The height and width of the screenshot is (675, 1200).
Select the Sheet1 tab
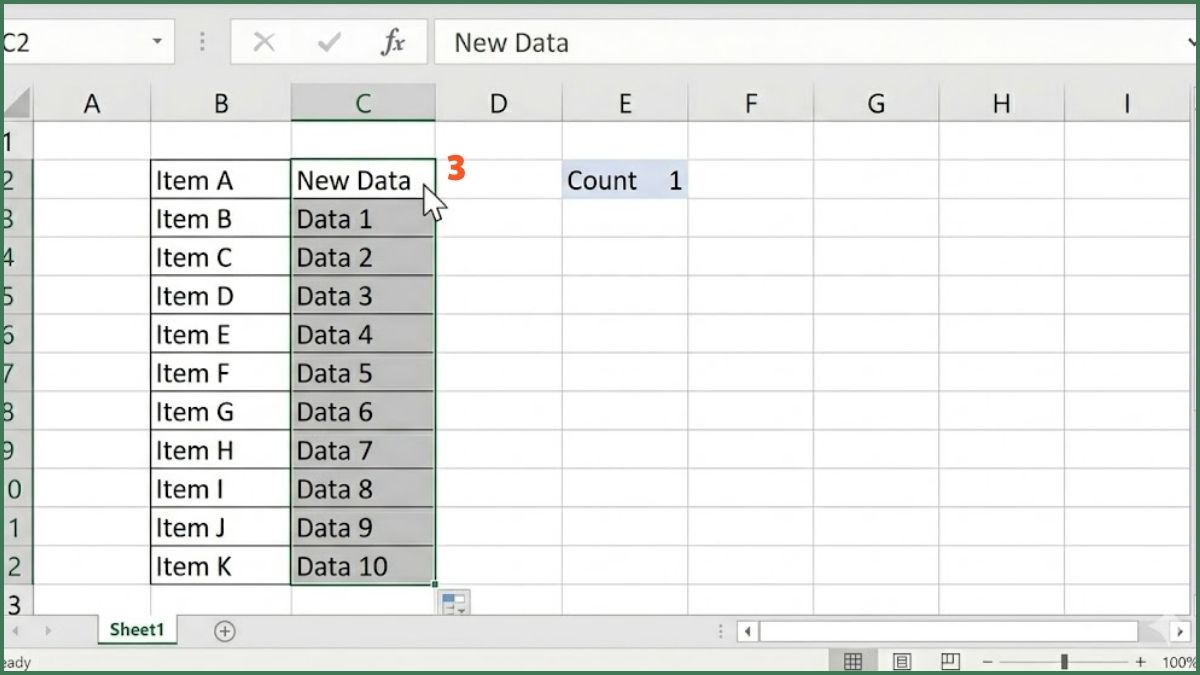click(136, 630)
